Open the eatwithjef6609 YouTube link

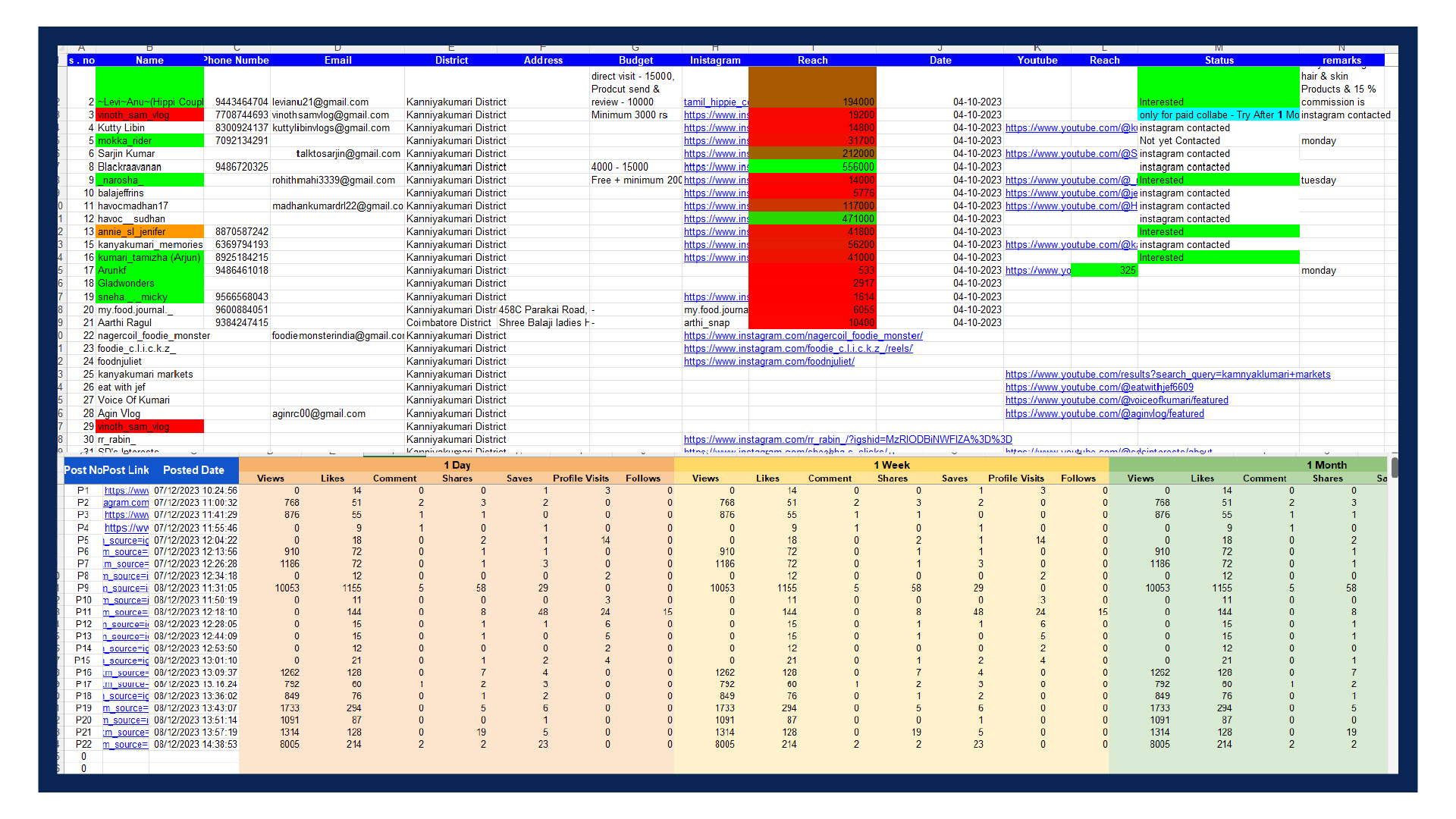[1100, 388]
